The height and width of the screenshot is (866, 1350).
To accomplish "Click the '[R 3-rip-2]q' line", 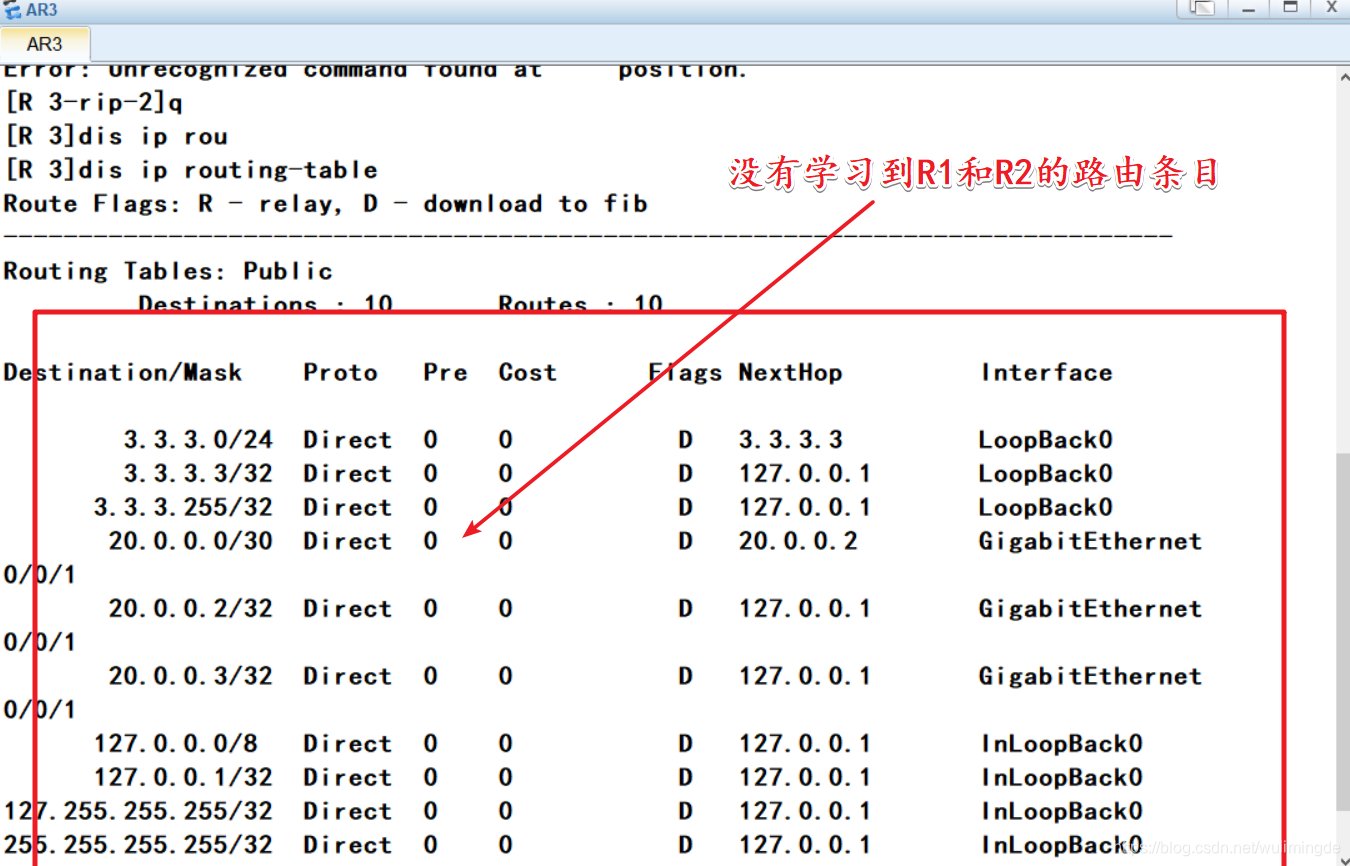I will pos(93,102).
